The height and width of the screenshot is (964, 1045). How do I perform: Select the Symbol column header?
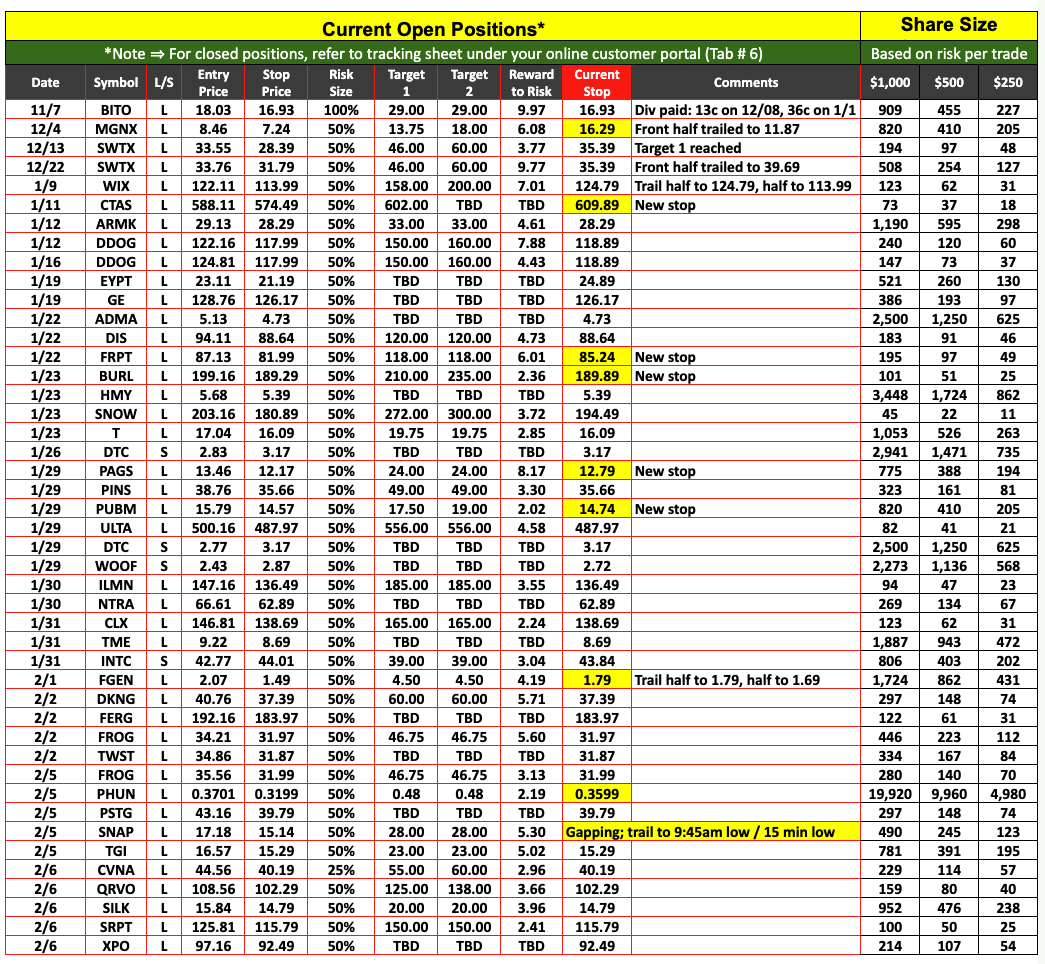pyautogui.click(x=116, y=82)
